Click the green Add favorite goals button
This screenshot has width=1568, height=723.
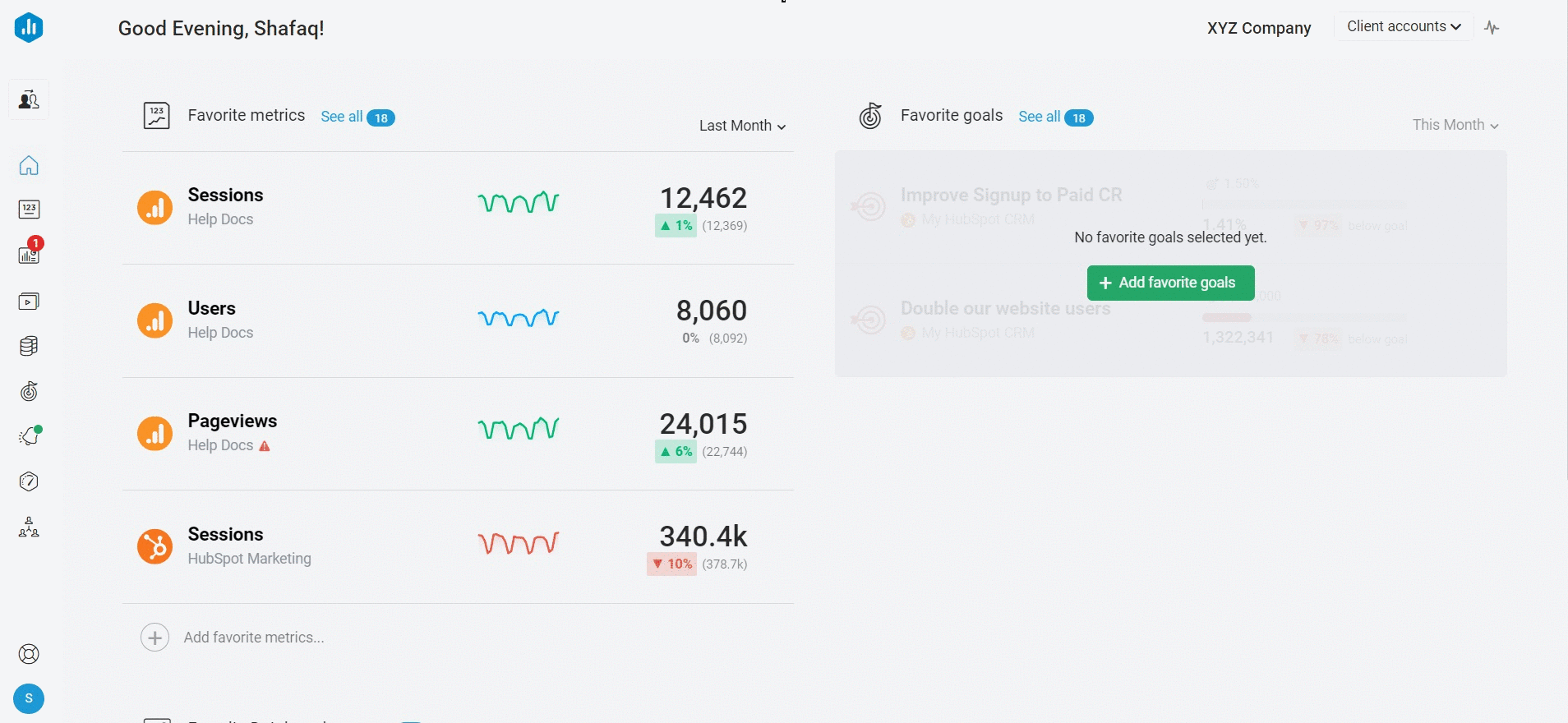click(x=1170, y=283)
